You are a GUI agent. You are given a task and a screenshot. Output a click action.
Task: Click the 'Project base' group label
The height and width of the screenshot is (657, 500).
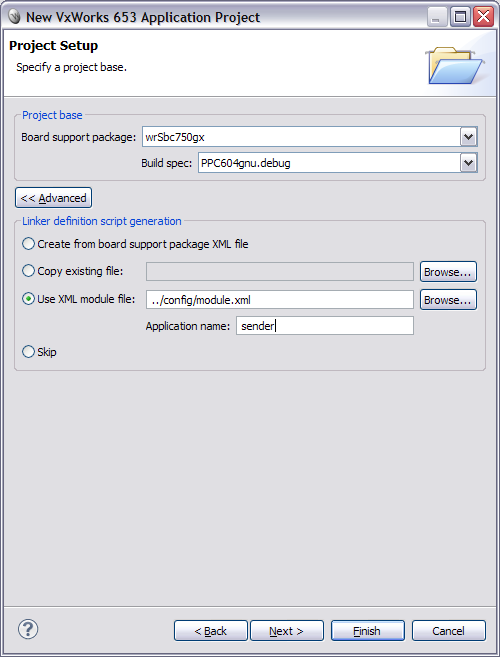click(x=52, y=115)
